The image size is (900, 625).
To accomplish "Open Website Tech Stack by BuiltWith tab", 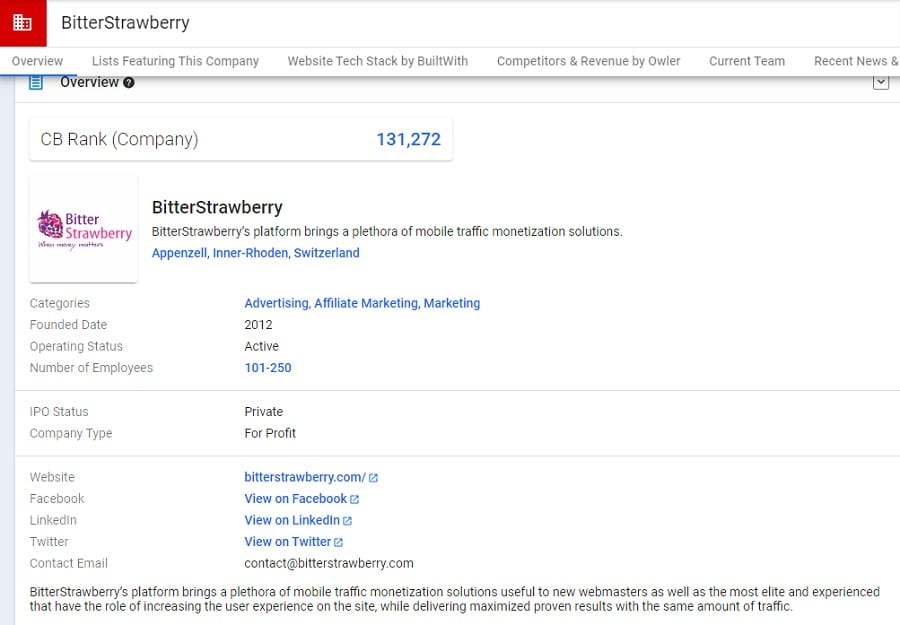I will tap(378, 61).
